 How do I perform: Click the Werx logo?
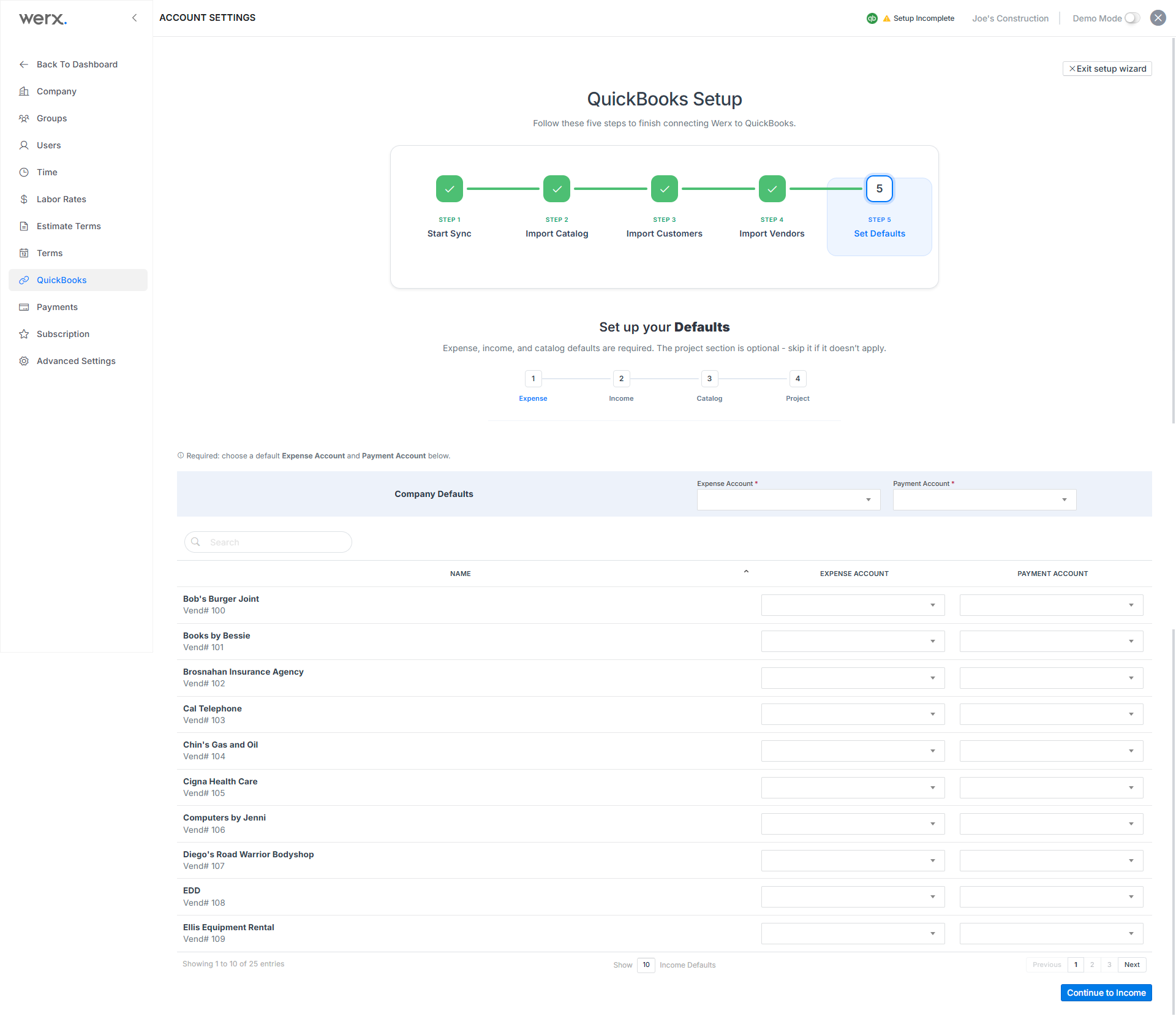(x=43, y=18)
